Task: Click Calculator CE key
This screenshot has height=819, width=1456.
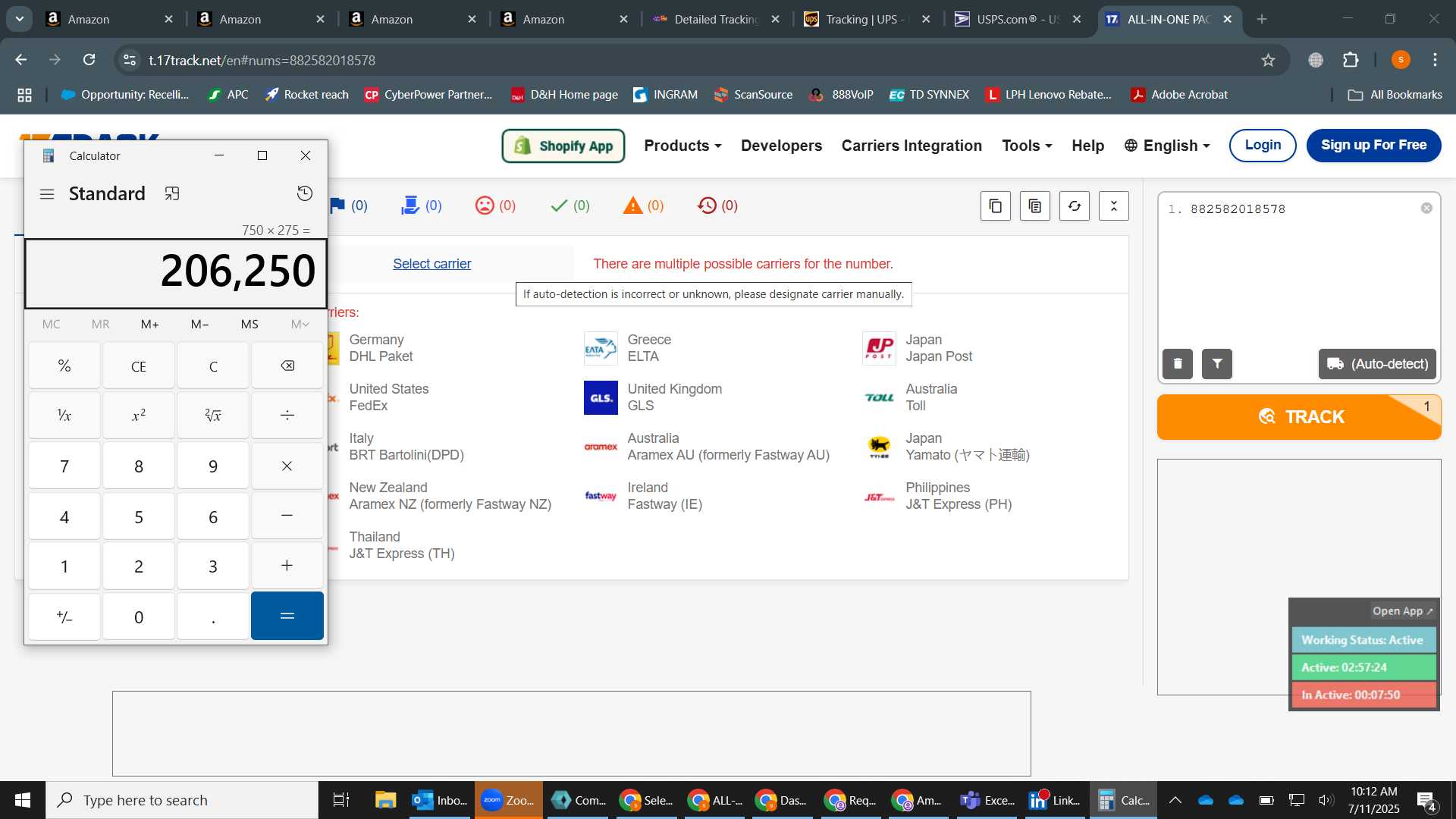Action: pyautogui.click(x=139, y=366)
